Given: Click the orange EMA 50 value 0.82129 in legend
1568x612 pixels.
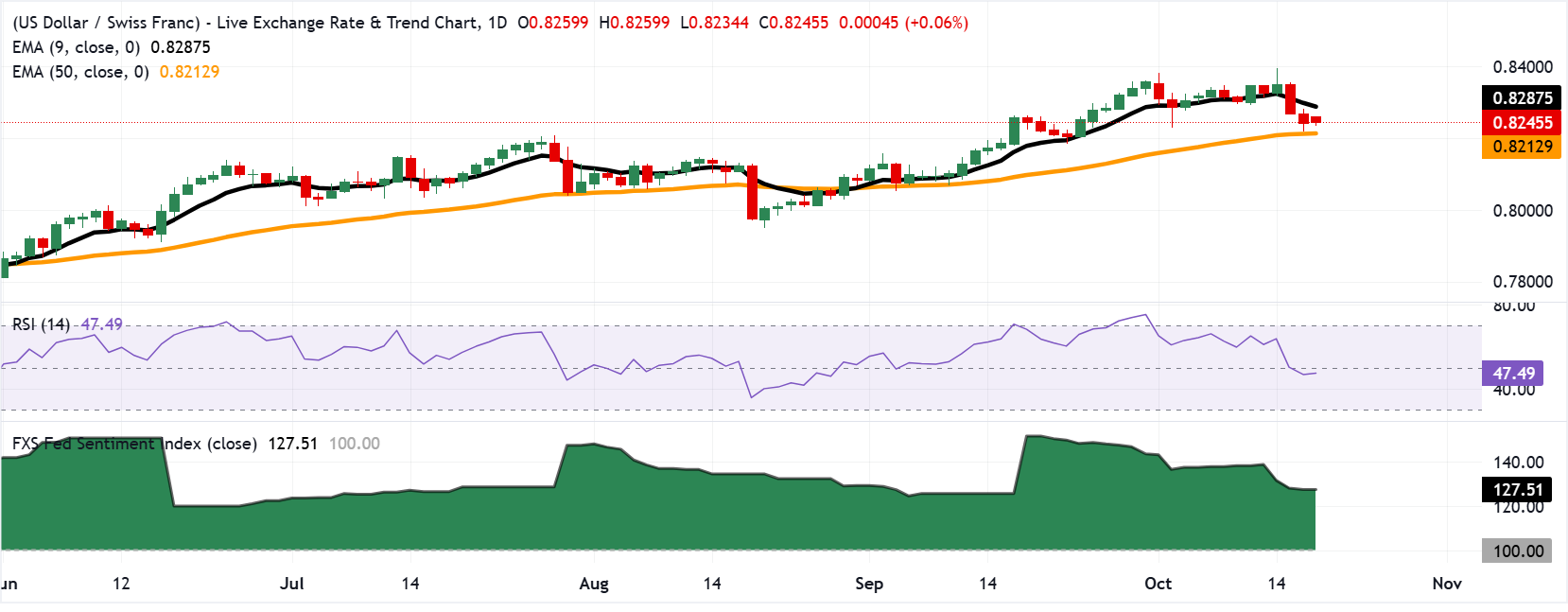Looking at the screenshot, I should [189, 72].
